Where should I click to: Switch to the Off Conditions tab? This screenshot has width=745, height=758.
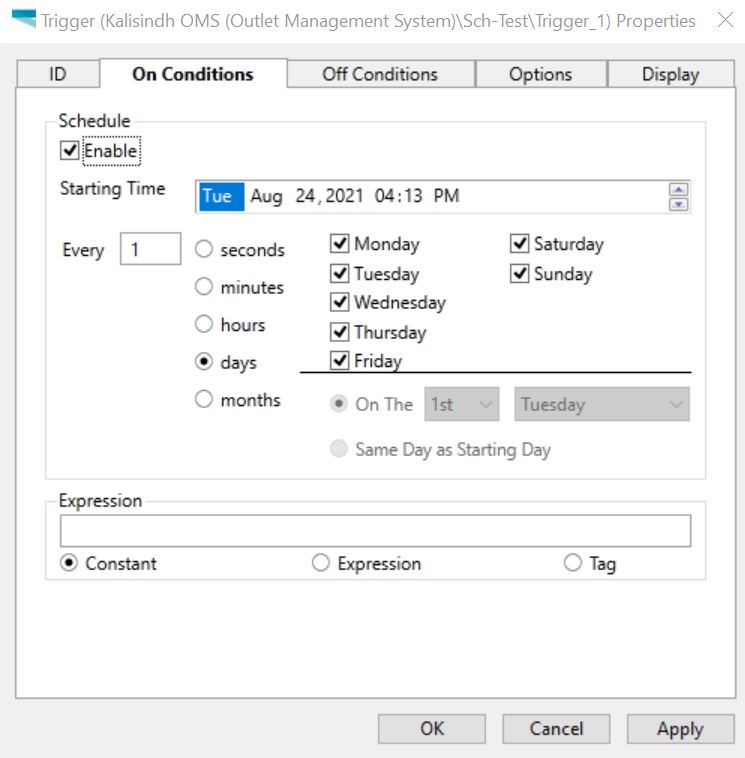point(380,74)
